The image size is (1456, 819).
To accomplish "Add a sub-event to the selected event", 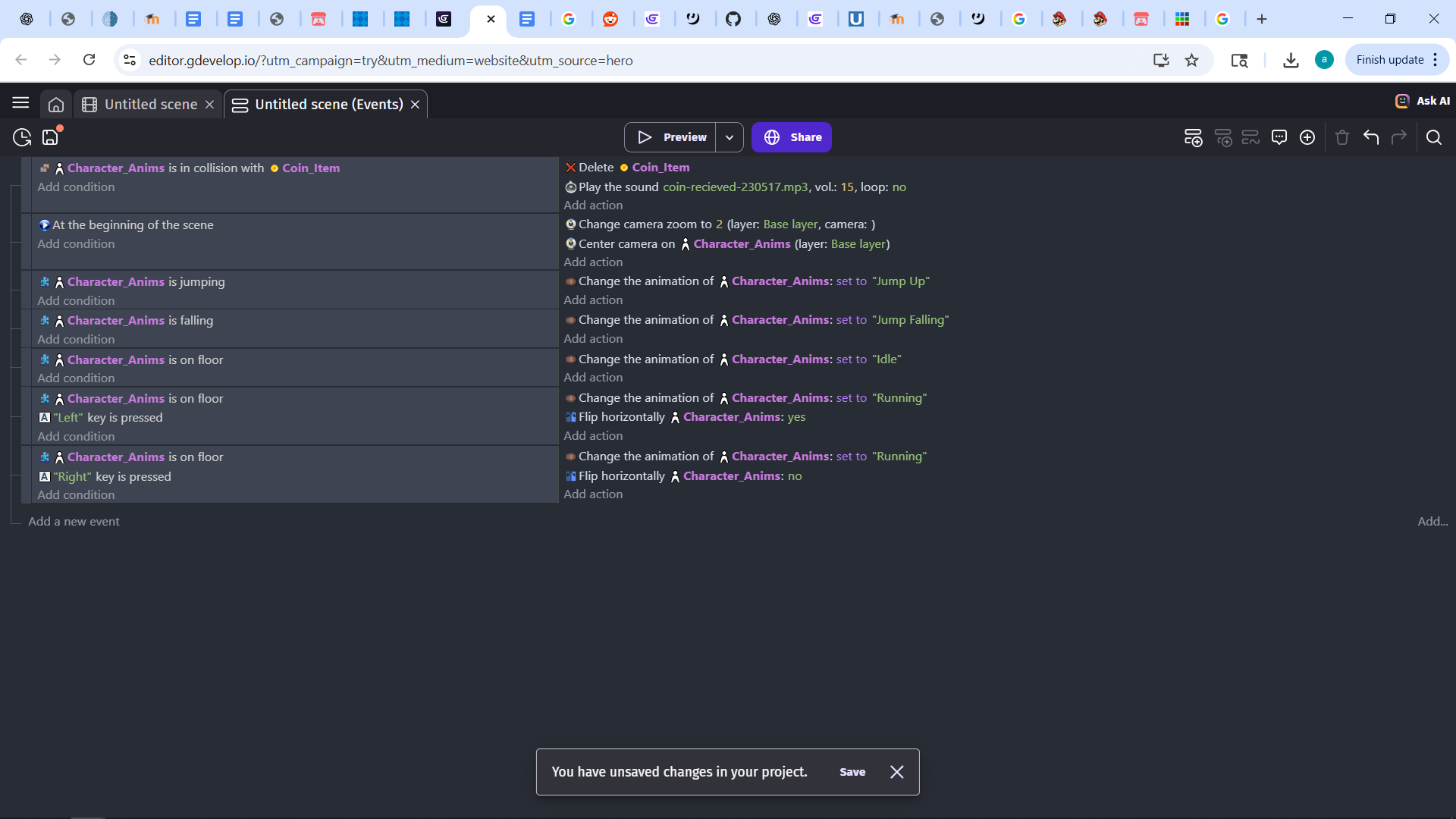I will [x=1224, y=137].
